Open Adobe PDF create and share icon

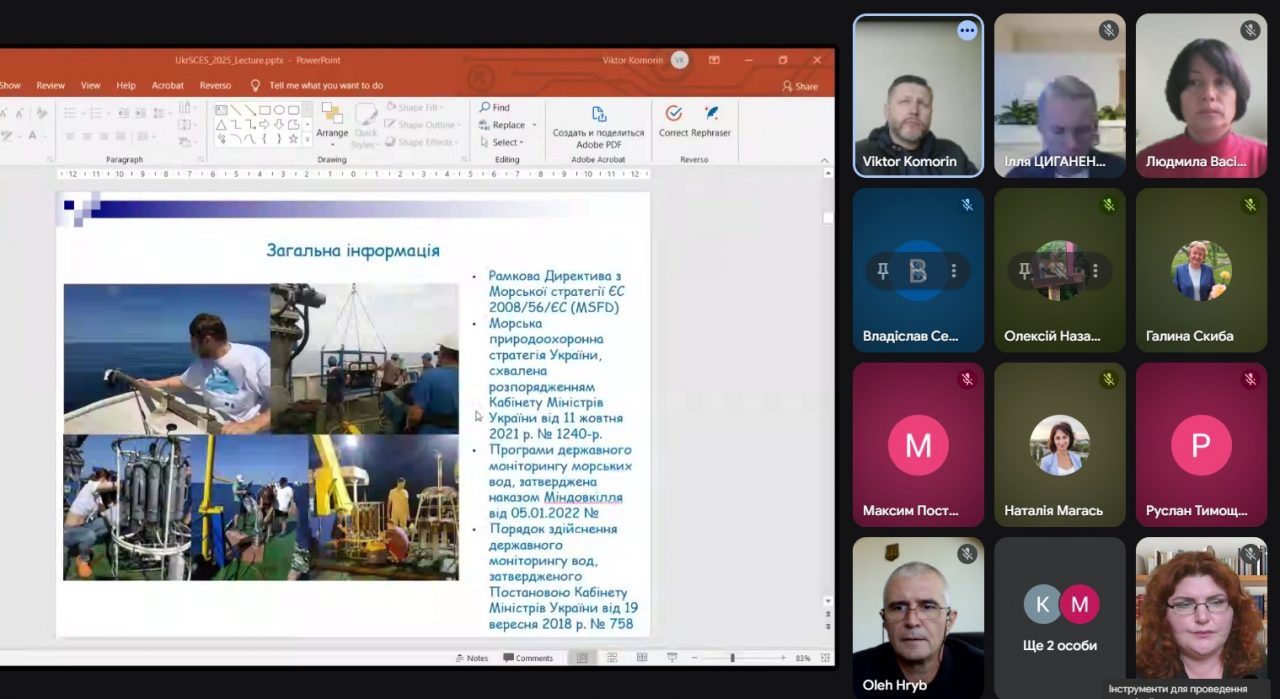pyautogui.click(x=598, y=114)
